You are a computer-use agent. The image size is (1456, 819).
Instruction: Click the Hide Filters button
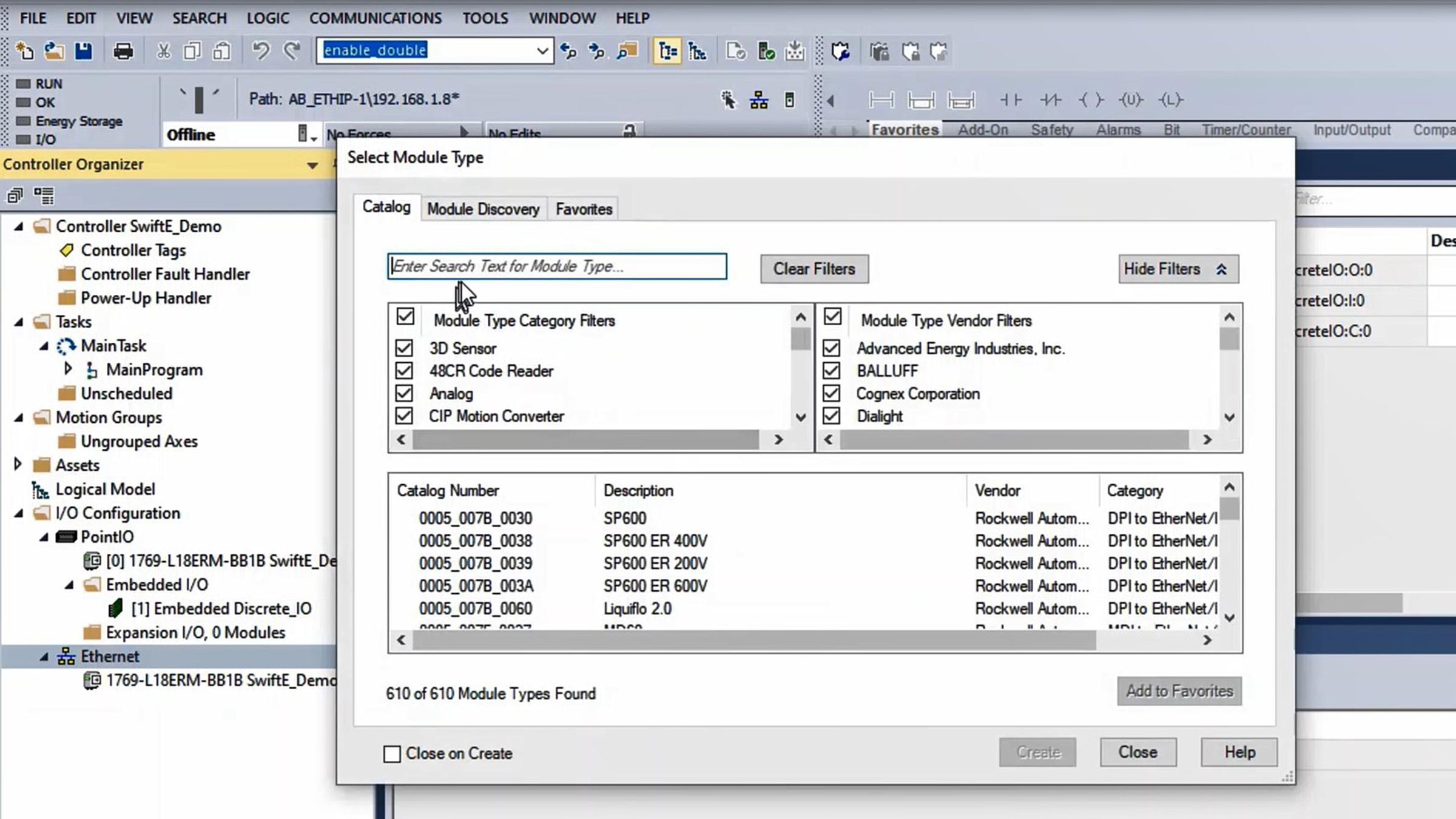(x=1178, y=269)
